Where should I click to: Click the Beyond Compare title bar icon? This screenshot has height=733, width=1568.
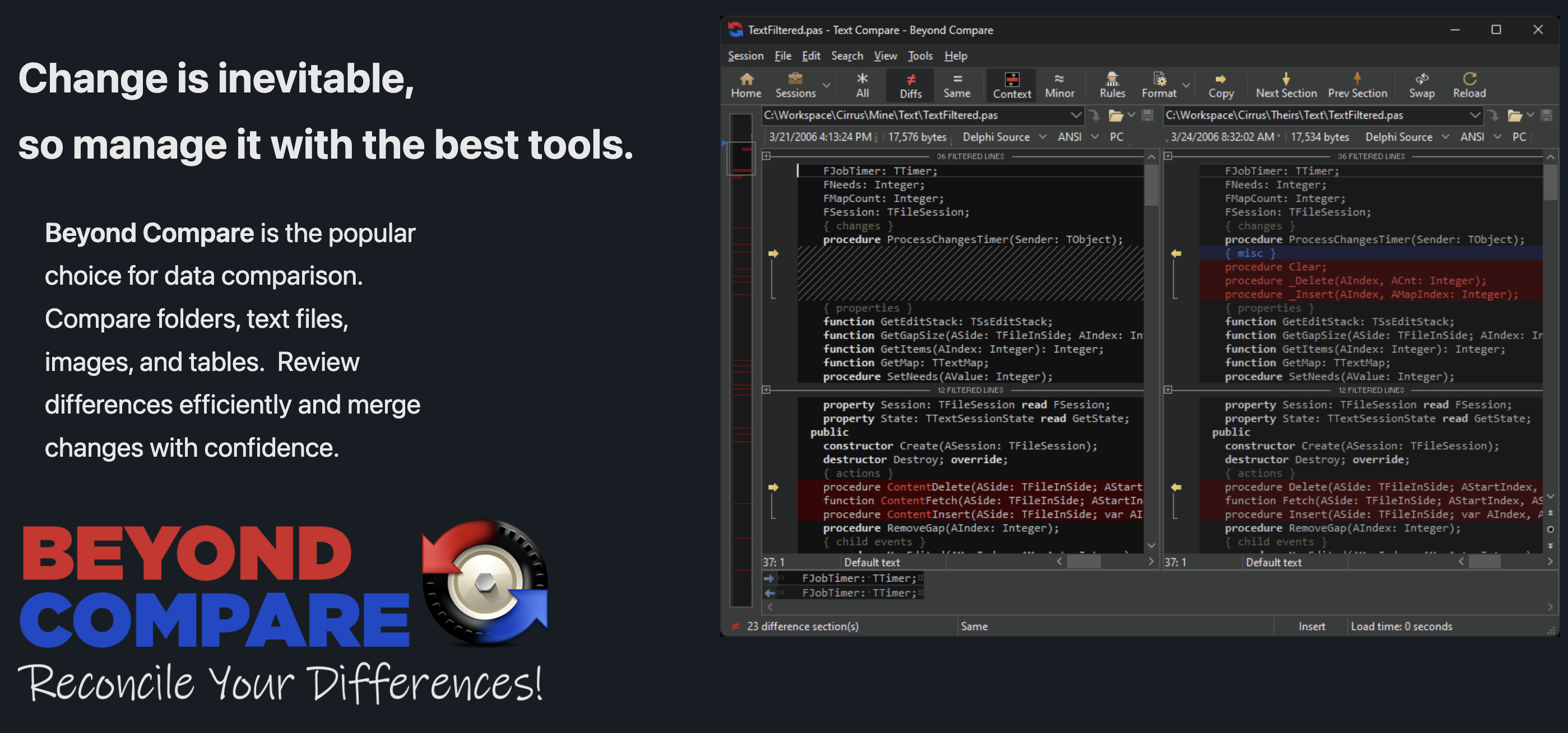(735, 30)
